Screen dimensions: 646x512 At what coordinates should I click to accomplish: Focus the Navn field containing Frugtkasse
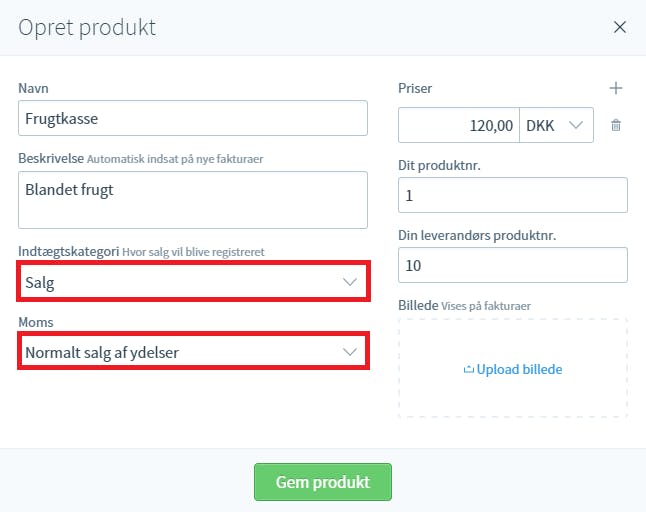(x=193, y=118)
